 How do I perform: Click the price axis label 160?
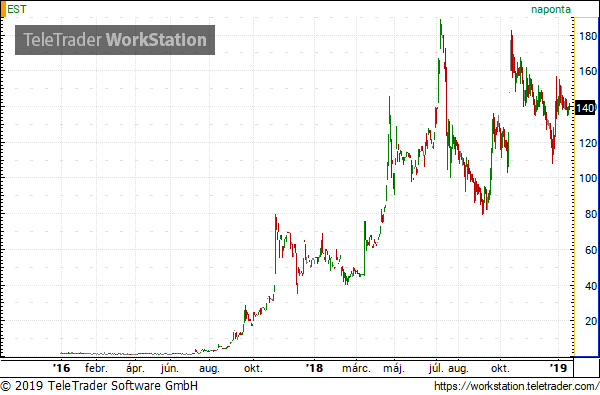point(589,71)
